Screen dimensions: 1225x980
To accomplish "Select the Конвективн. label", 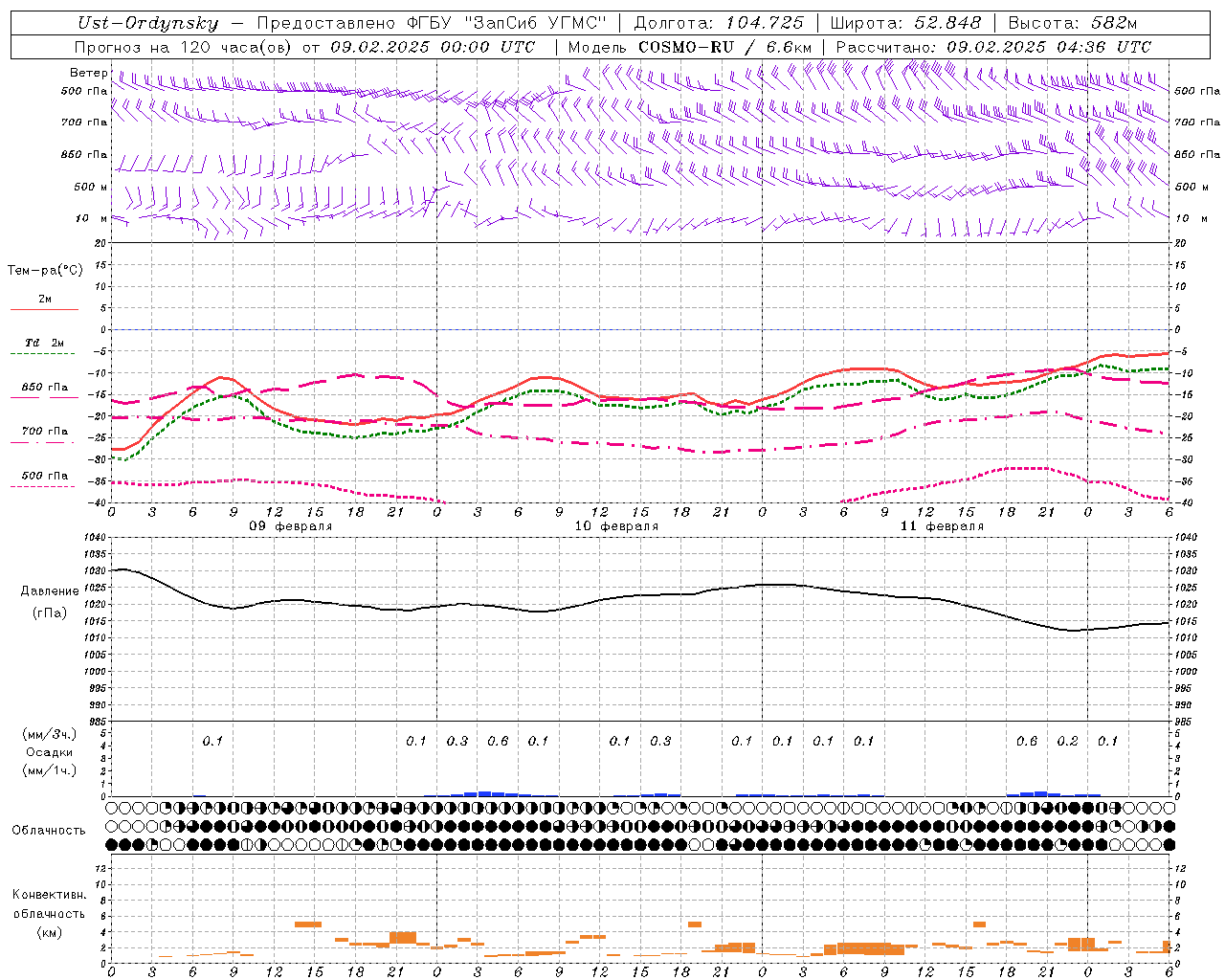I will tap(49, 895).
